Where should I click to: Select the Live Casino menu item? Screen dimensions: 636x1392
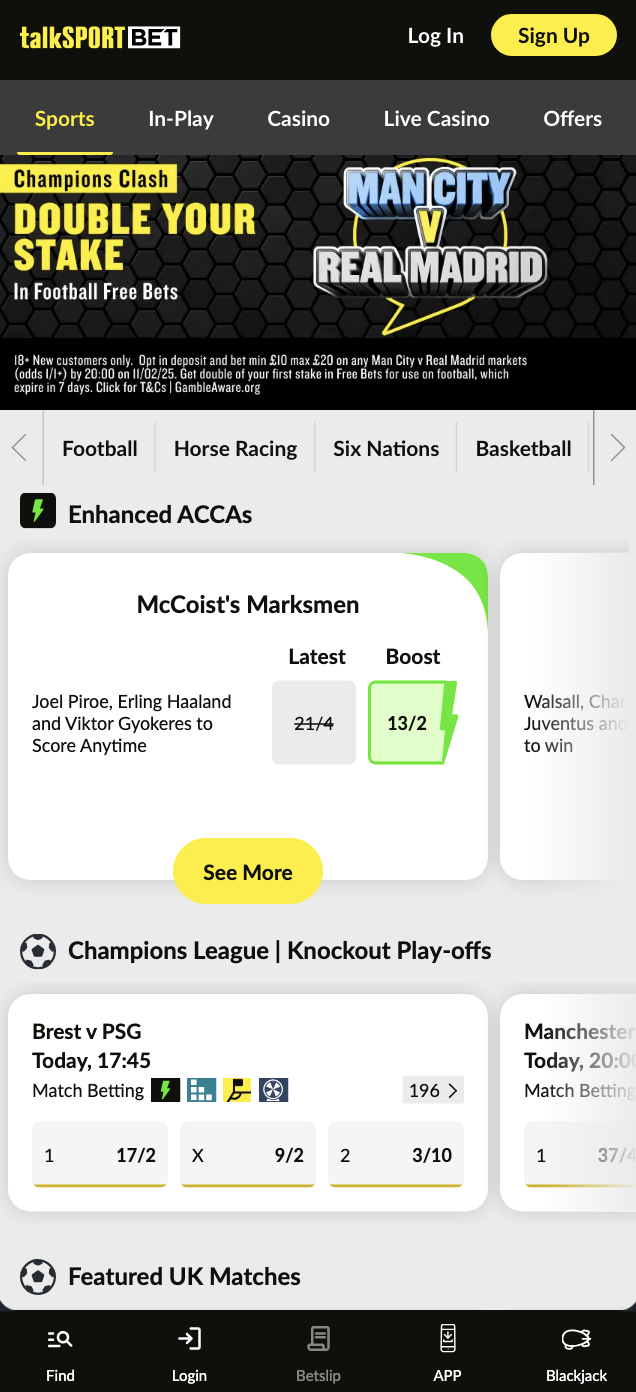click(436, 118)
